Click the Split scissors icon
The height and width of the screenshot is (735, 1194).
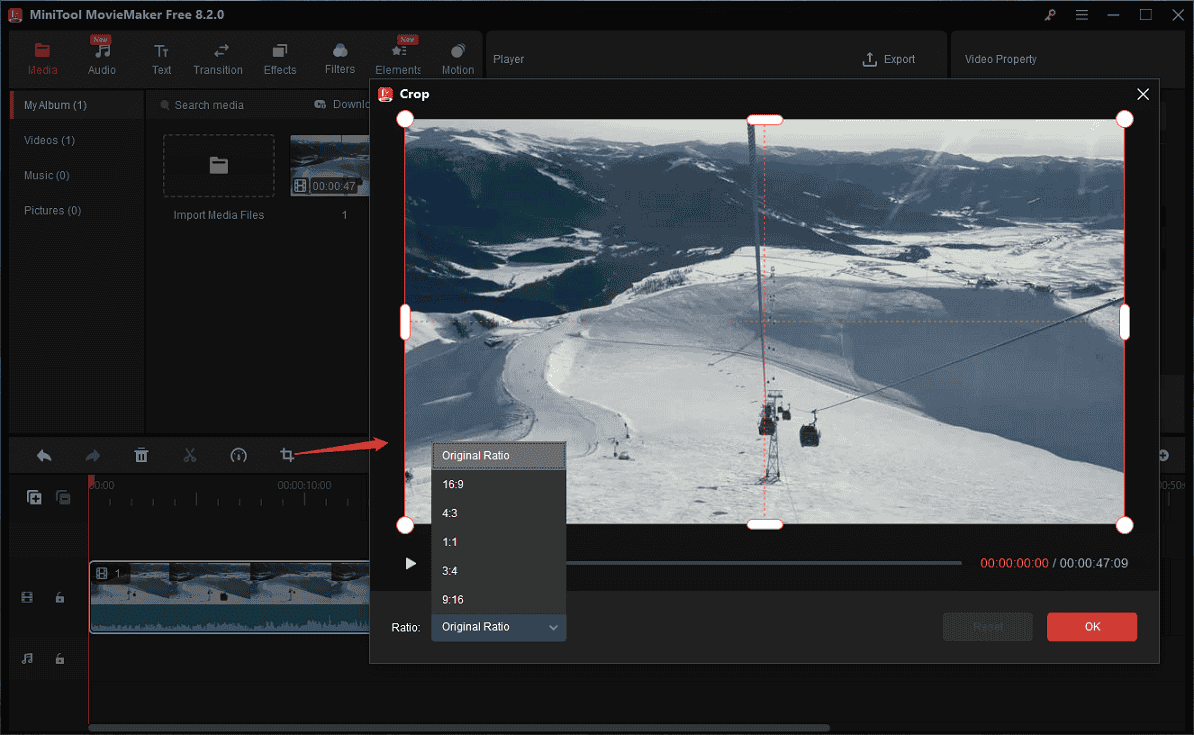(x=190, y=455)
